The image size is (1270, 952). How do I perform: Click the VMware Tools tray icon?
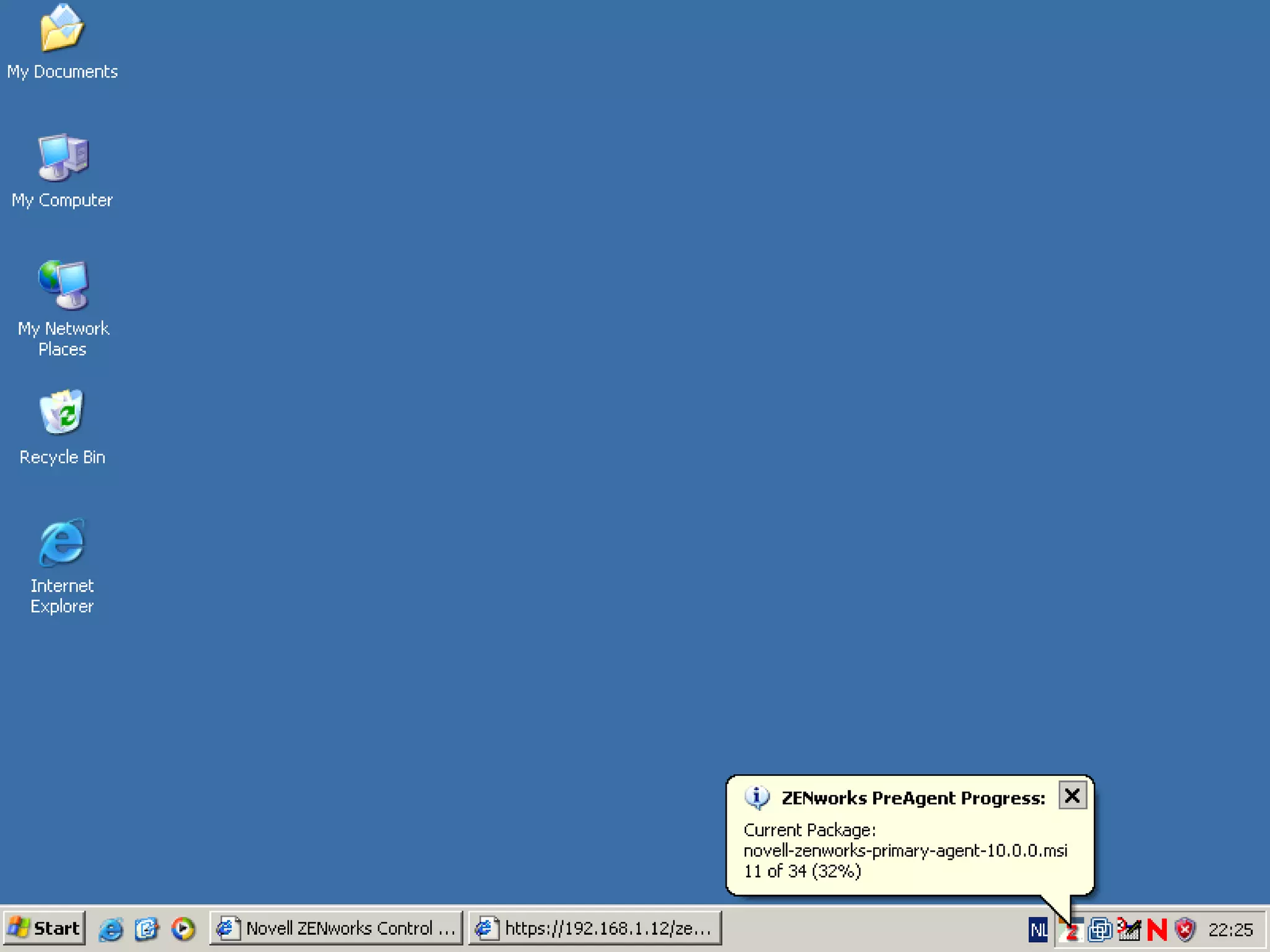pos(1099,930)
